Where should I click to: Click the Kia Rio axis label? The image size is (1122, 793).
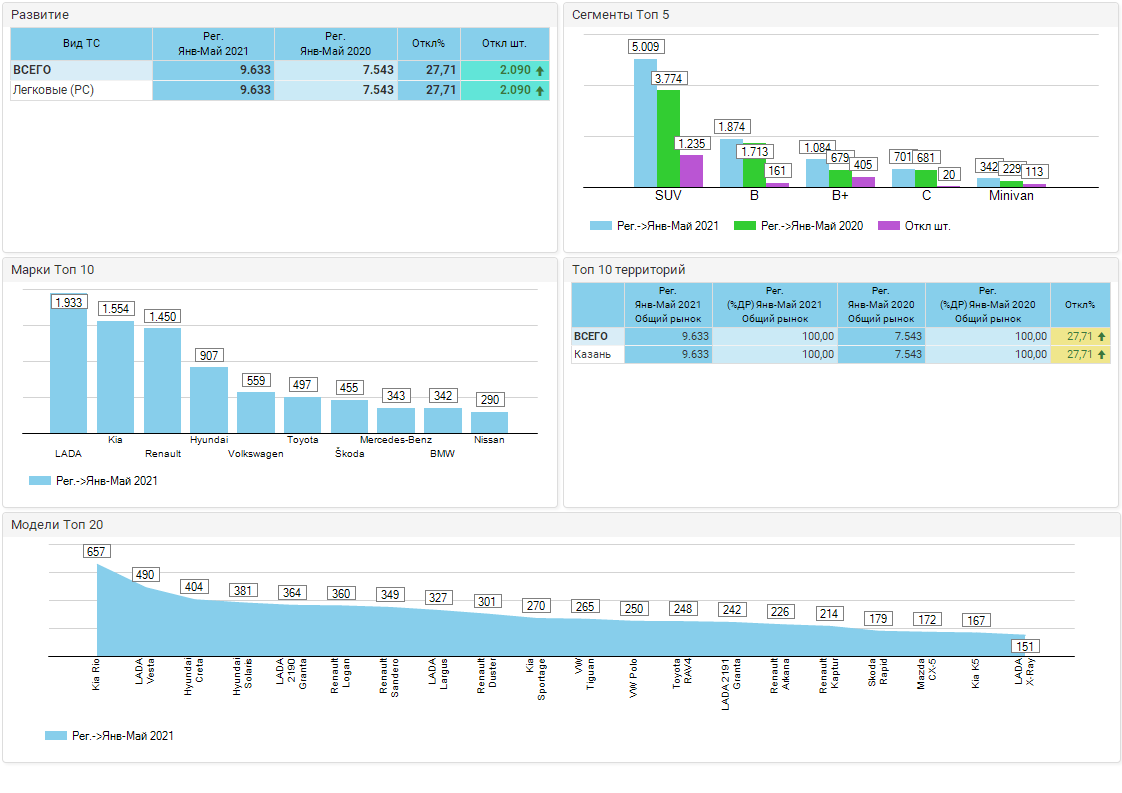96,675
